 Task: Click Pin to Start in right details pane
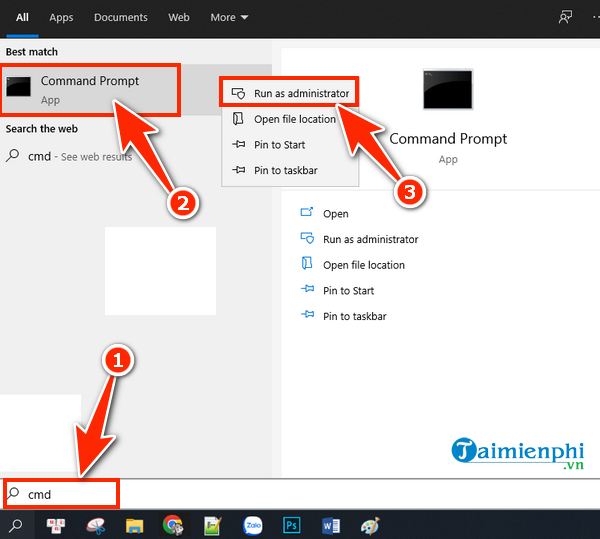tap(348, 291)
